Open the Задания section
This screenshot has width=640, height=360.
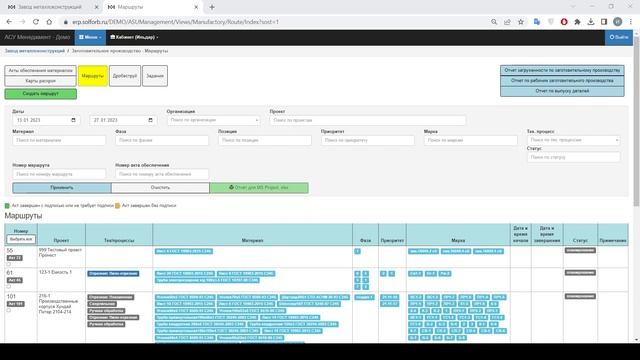click(x=155, y=76)
